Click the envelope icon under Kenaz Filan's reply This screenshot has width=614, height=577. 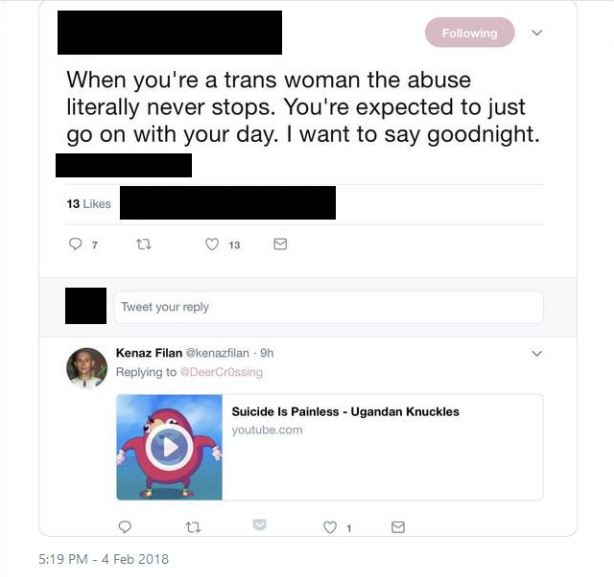[x=397, y=526]
